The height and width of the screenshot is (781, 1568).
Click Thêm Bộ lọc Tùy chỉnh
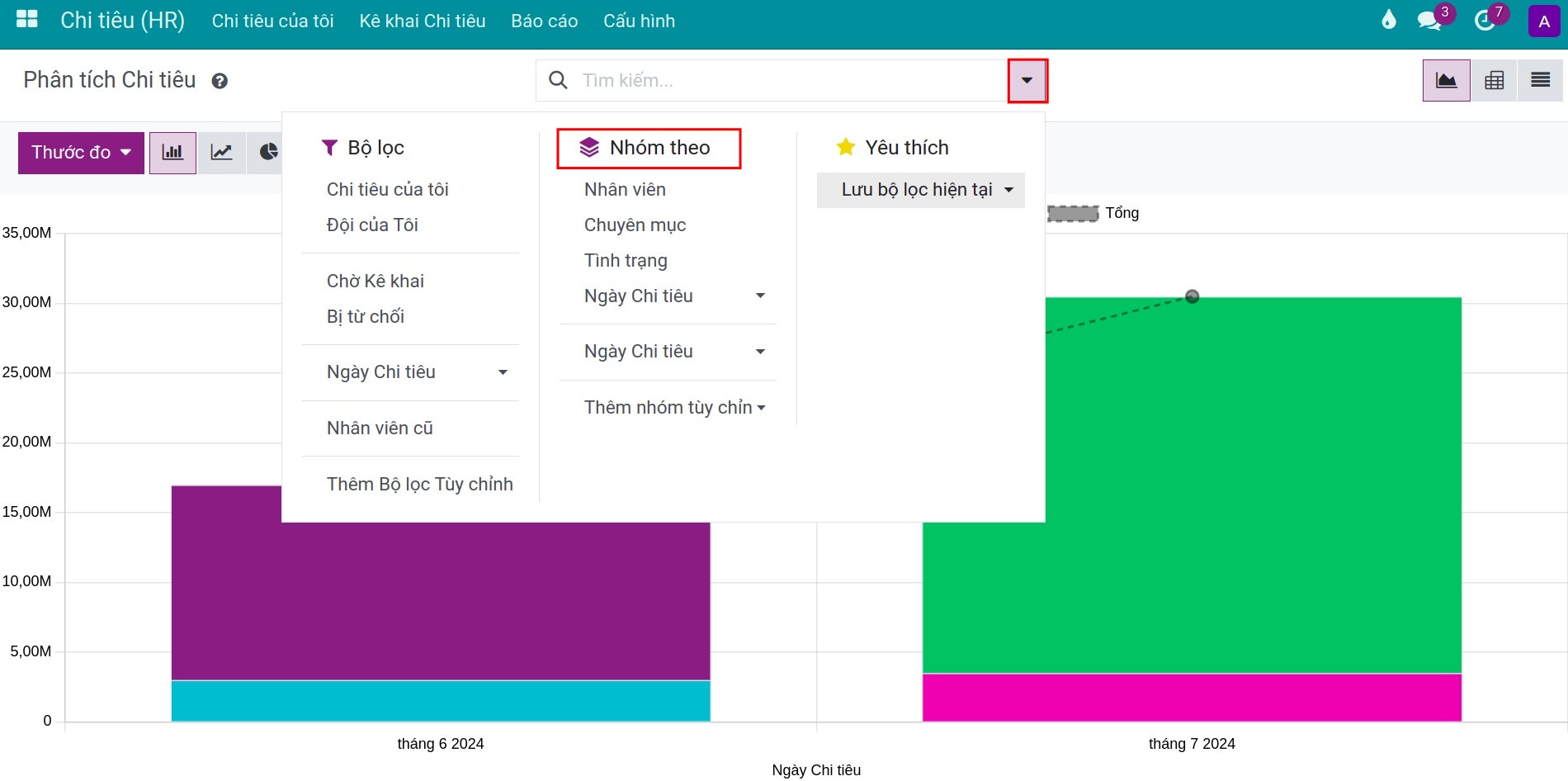(x=419, y=485)
